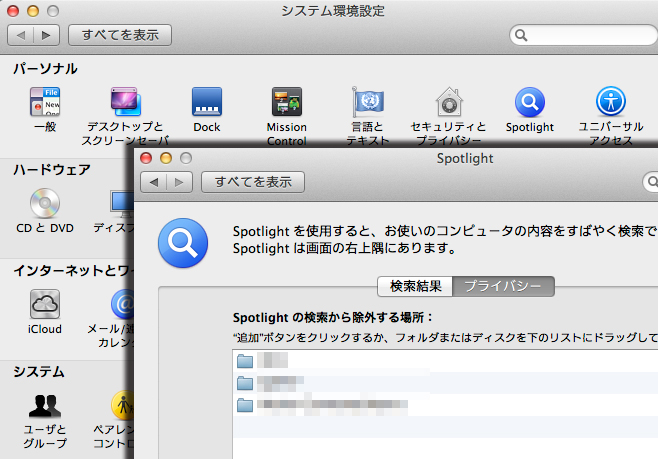Click the ハードウェア section heading
Screen dimensions: 658x459
(52, 170)
